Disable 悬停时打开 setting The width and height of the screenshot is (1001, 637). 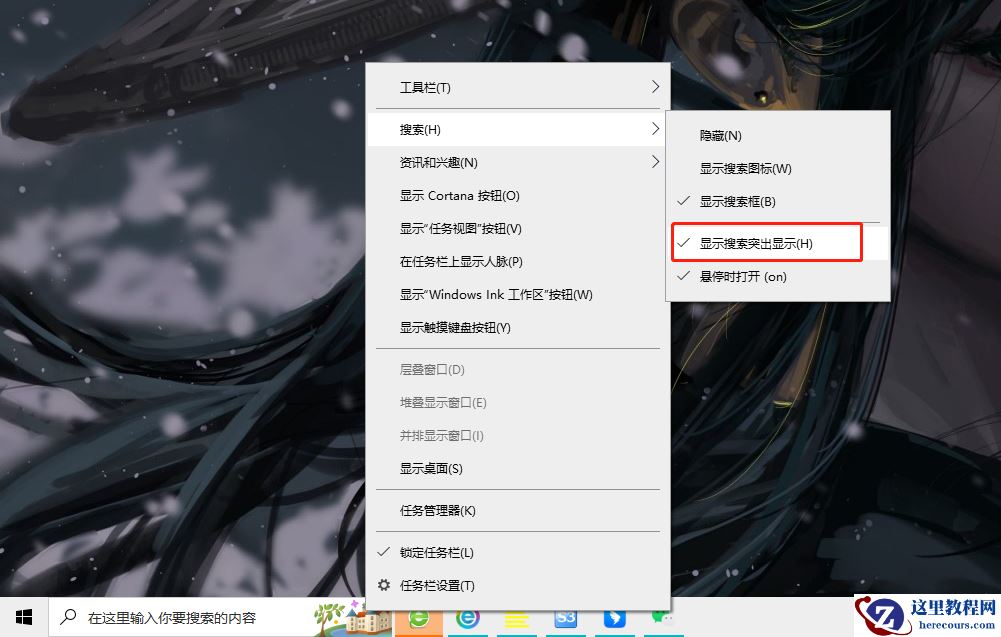point(741,276)
